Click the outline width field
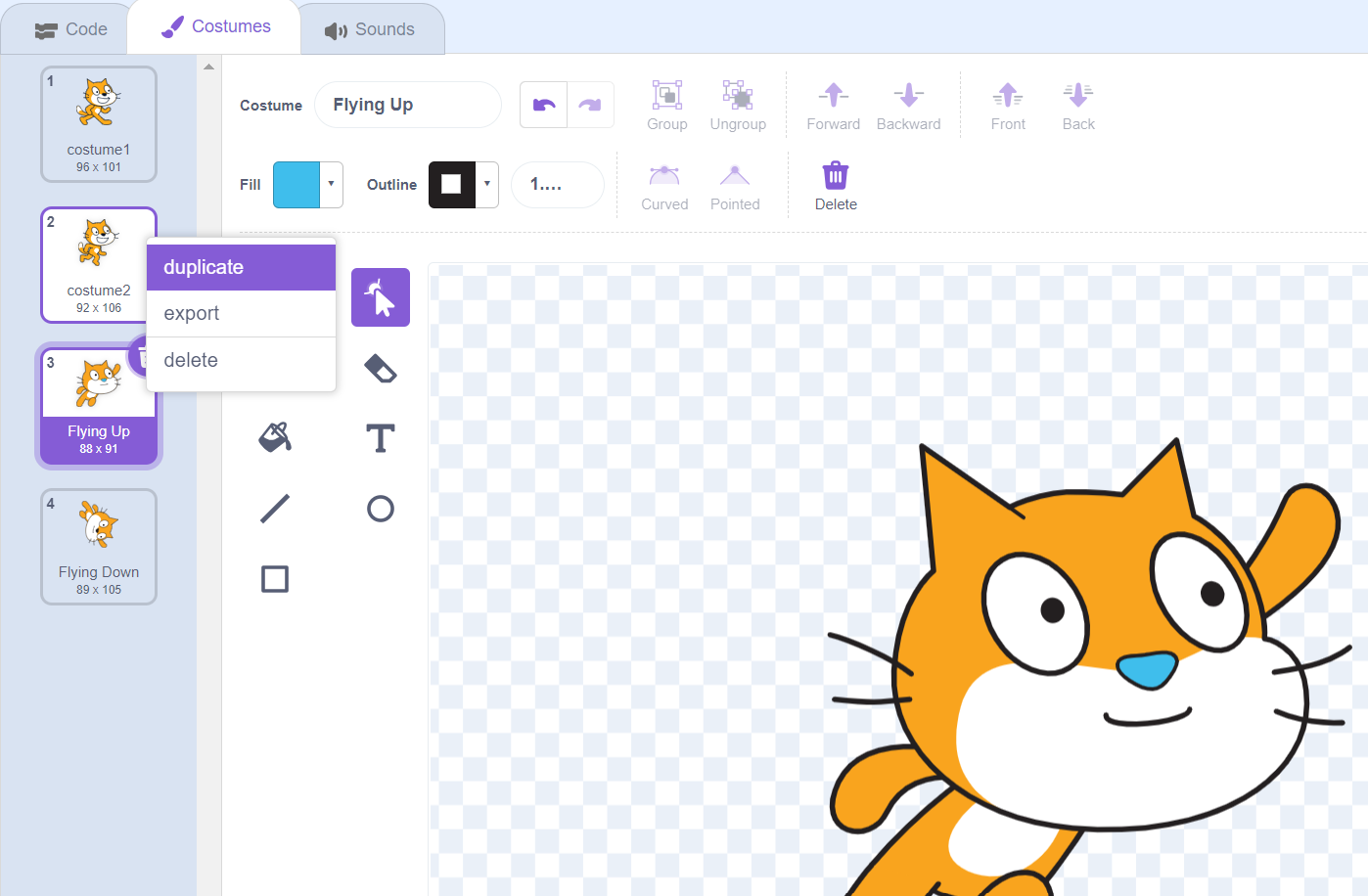The width and height of the screenshot is (1368, 896). click(x=558, y=184)
